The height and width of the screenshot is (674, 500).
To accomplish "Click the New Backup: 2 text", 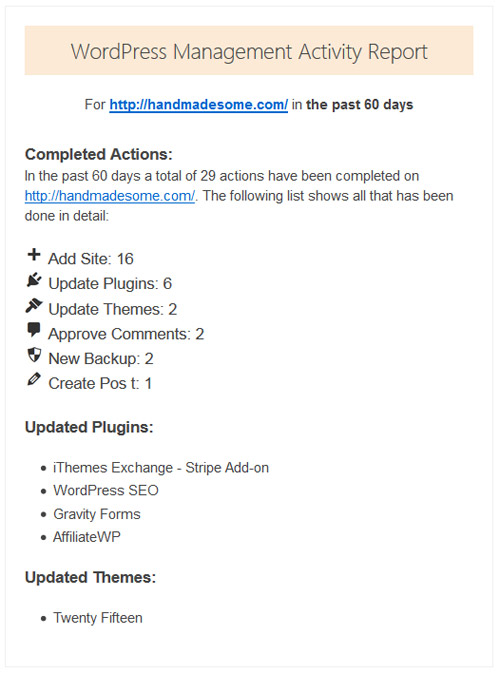I will tap(101, 358).
